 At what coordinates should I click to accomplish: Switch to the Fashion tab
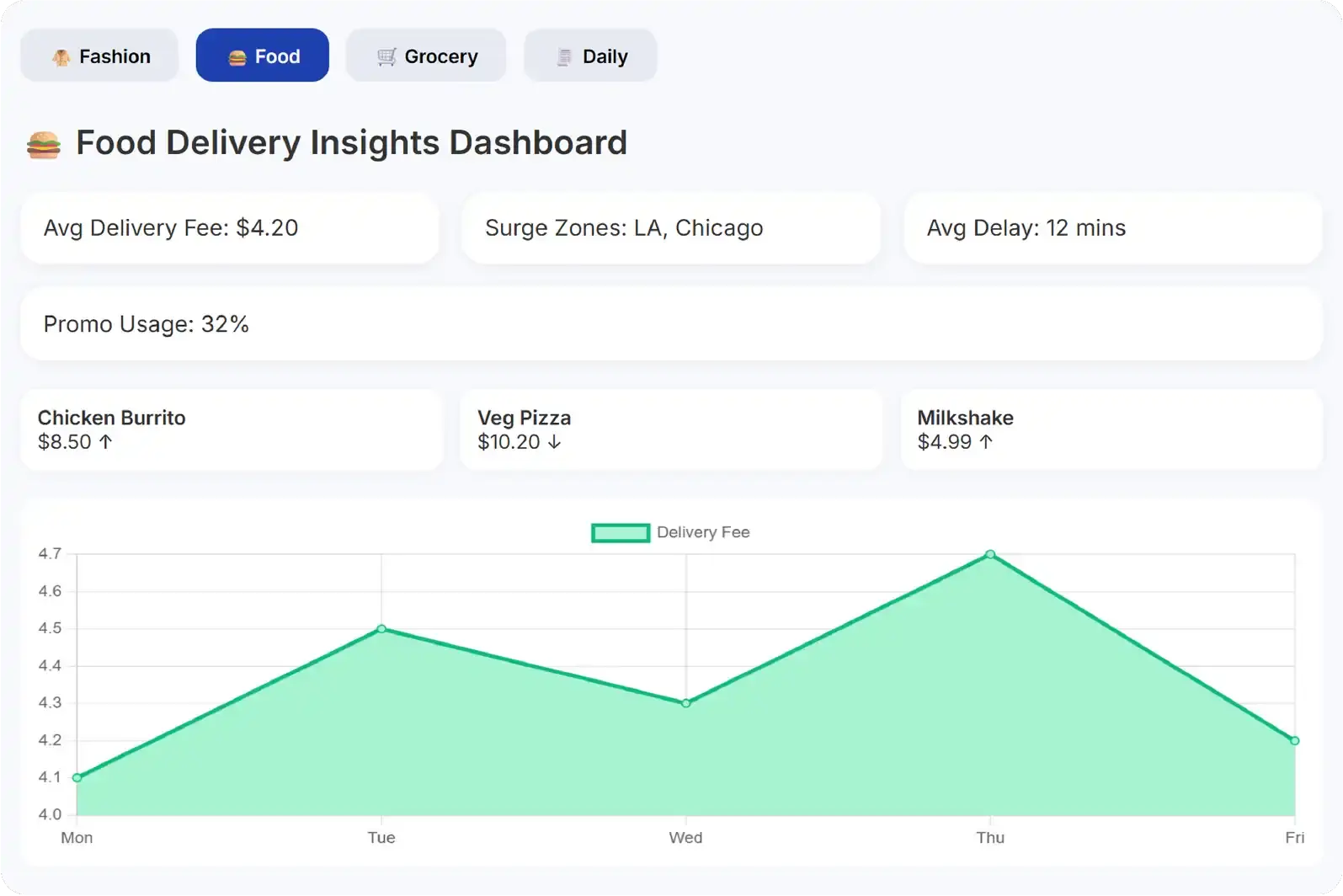pos(99,56)
